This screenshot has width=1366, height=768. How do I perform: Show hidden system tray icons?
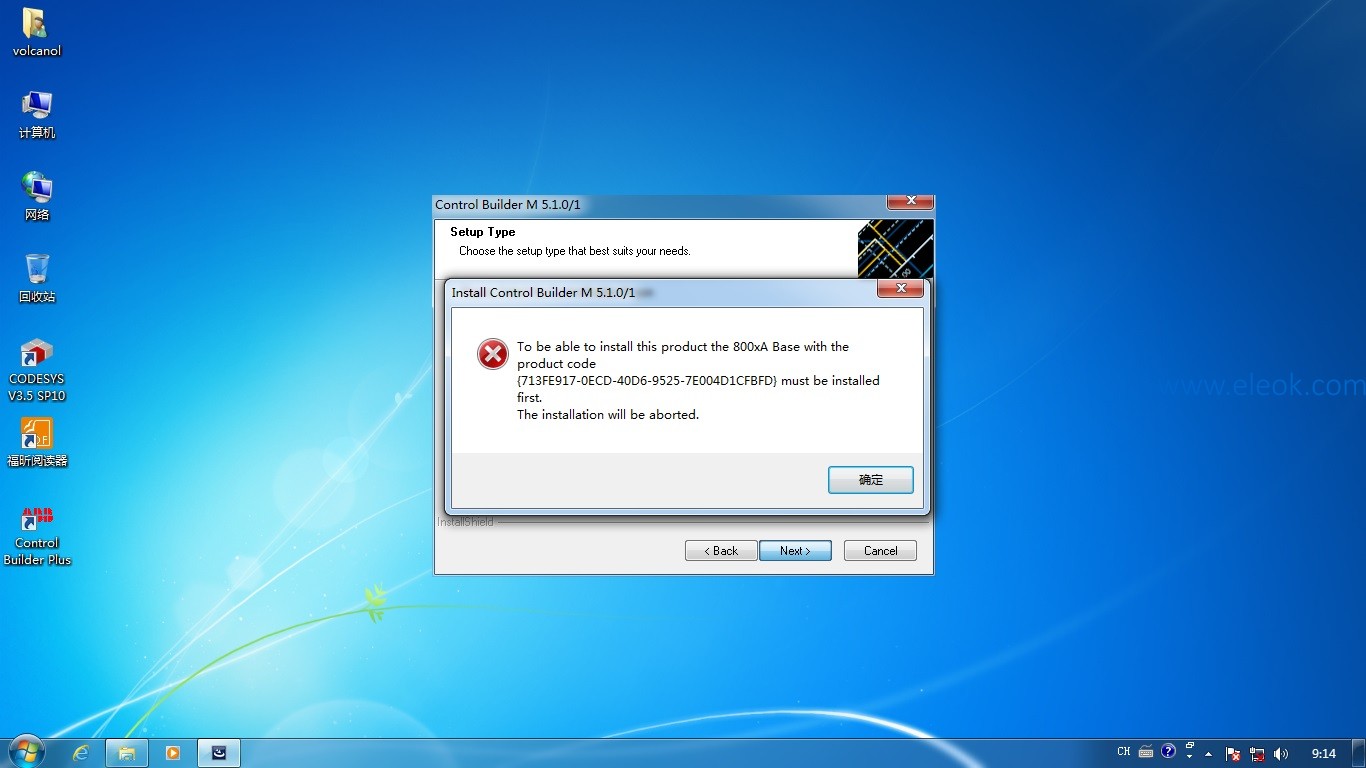pos(1209,754)
